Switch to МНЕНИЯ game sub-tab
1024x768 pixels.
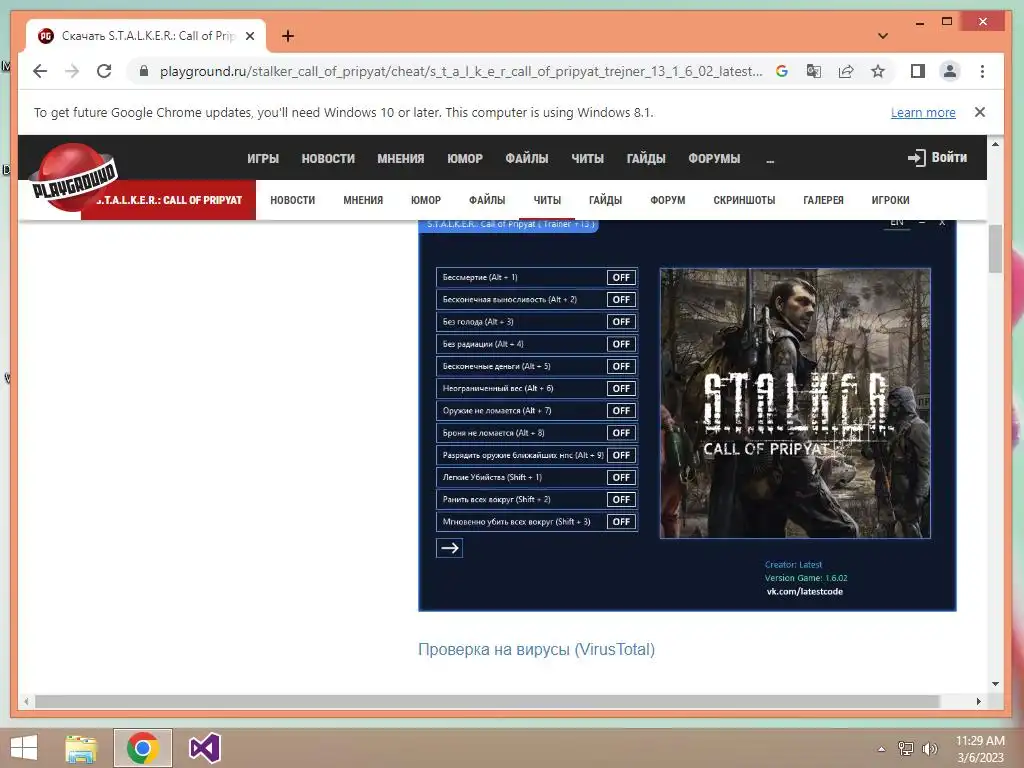[363, 200]
